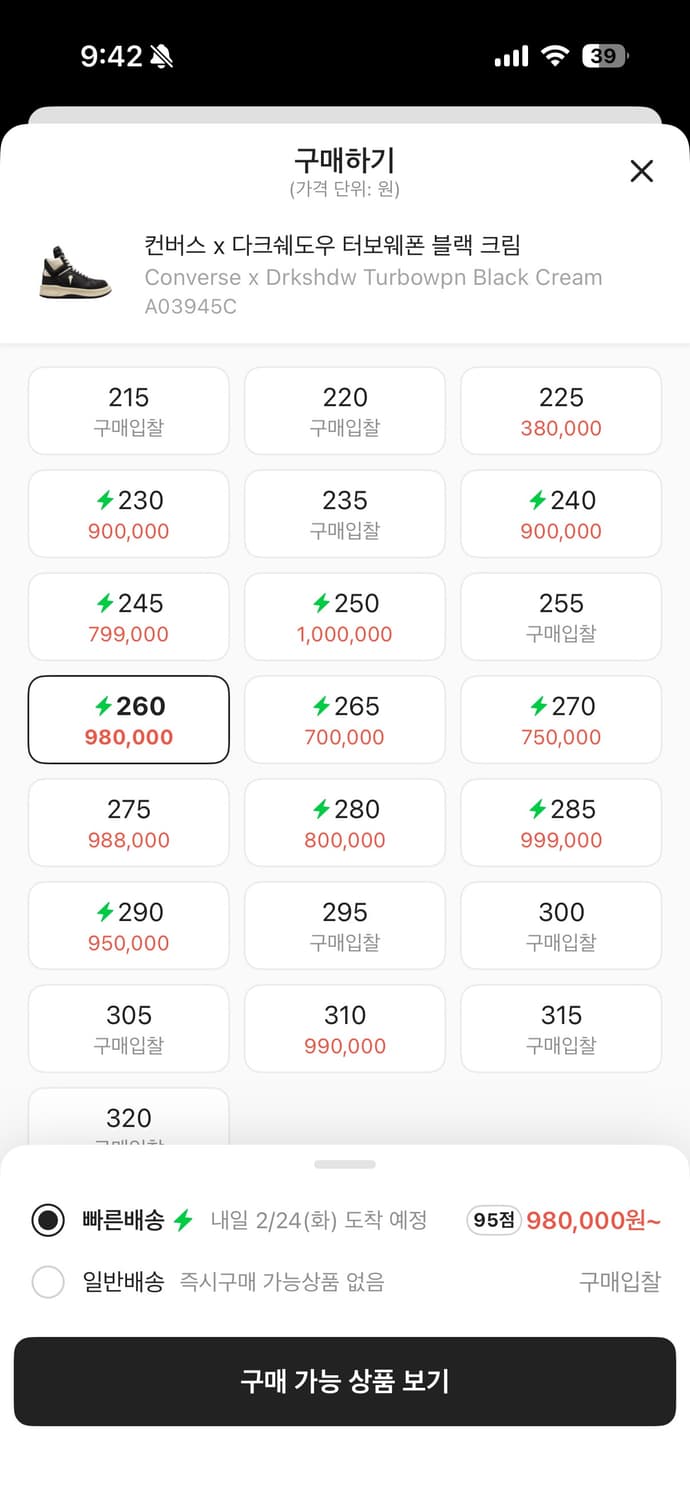Select the 빠른배송 delivery radio button
The width and height of the screenshot is (690, 1500).
tap(48, 1219)
